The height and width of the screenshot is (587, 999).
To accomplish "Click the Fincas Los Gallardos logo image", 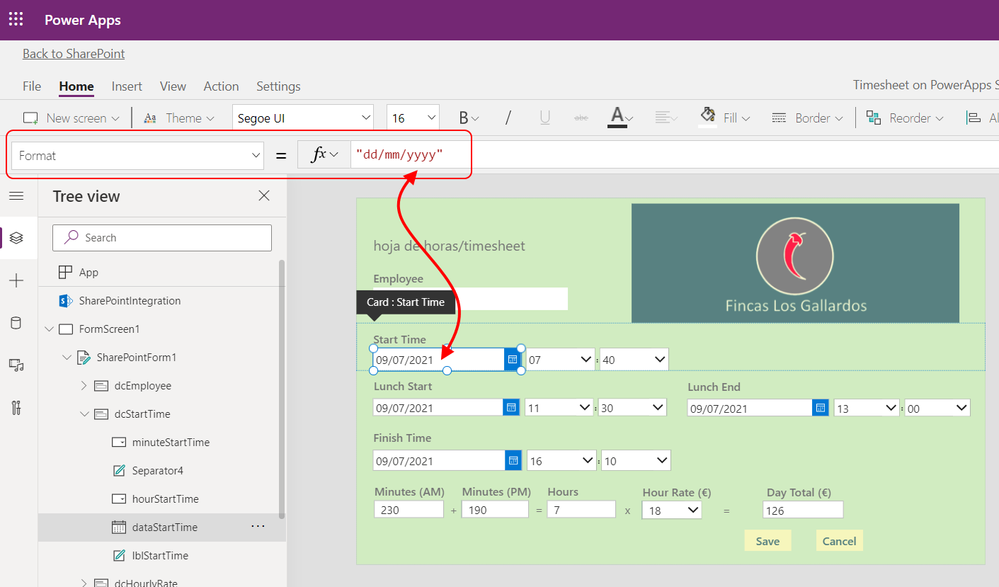I will (795, 263).
